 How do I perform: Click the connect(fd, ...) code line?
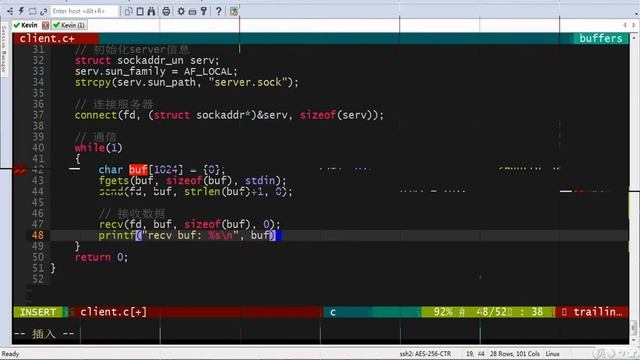tap(229, 115)
